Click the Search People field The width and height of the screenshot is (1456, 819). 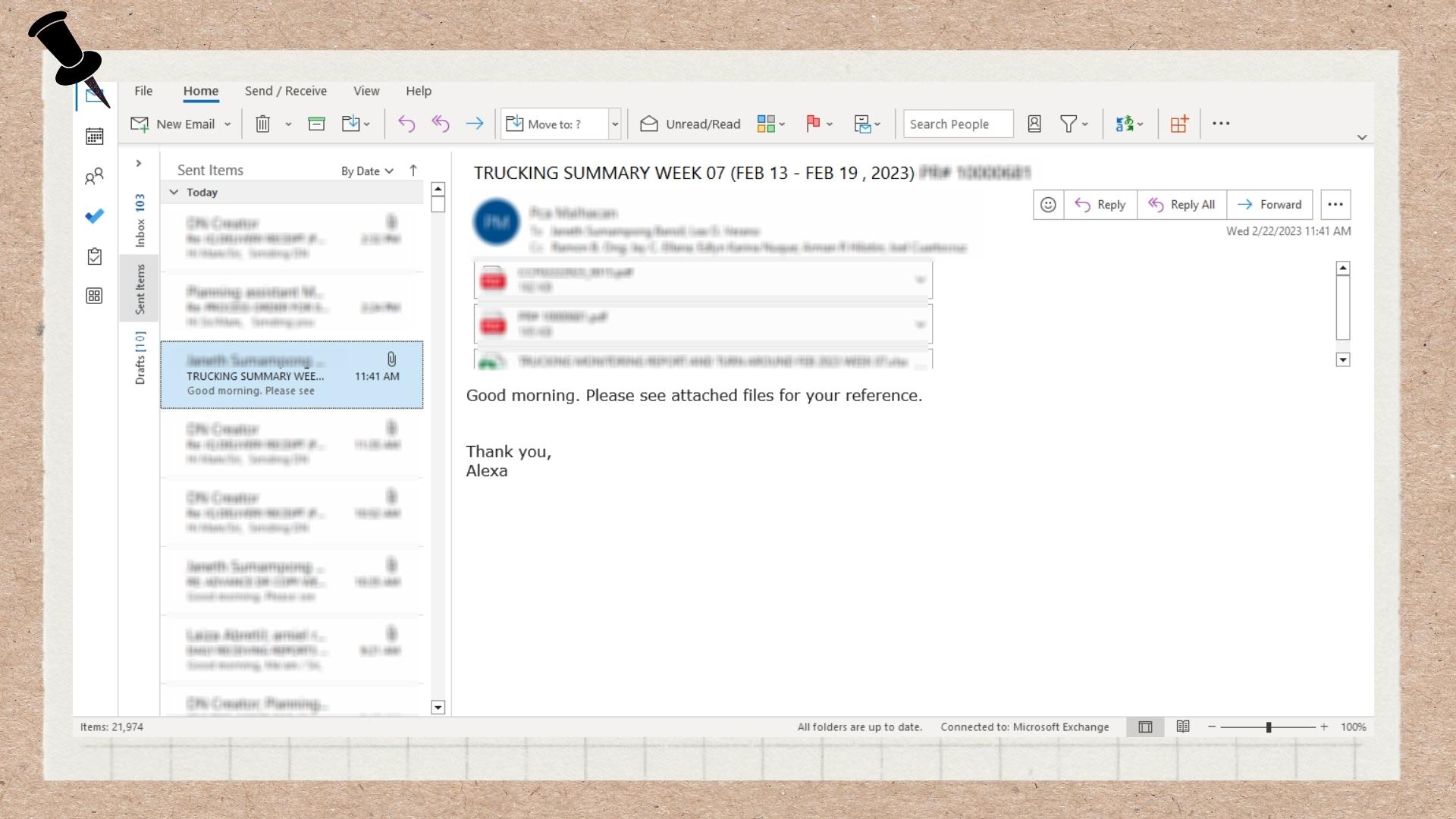(957, 124)
